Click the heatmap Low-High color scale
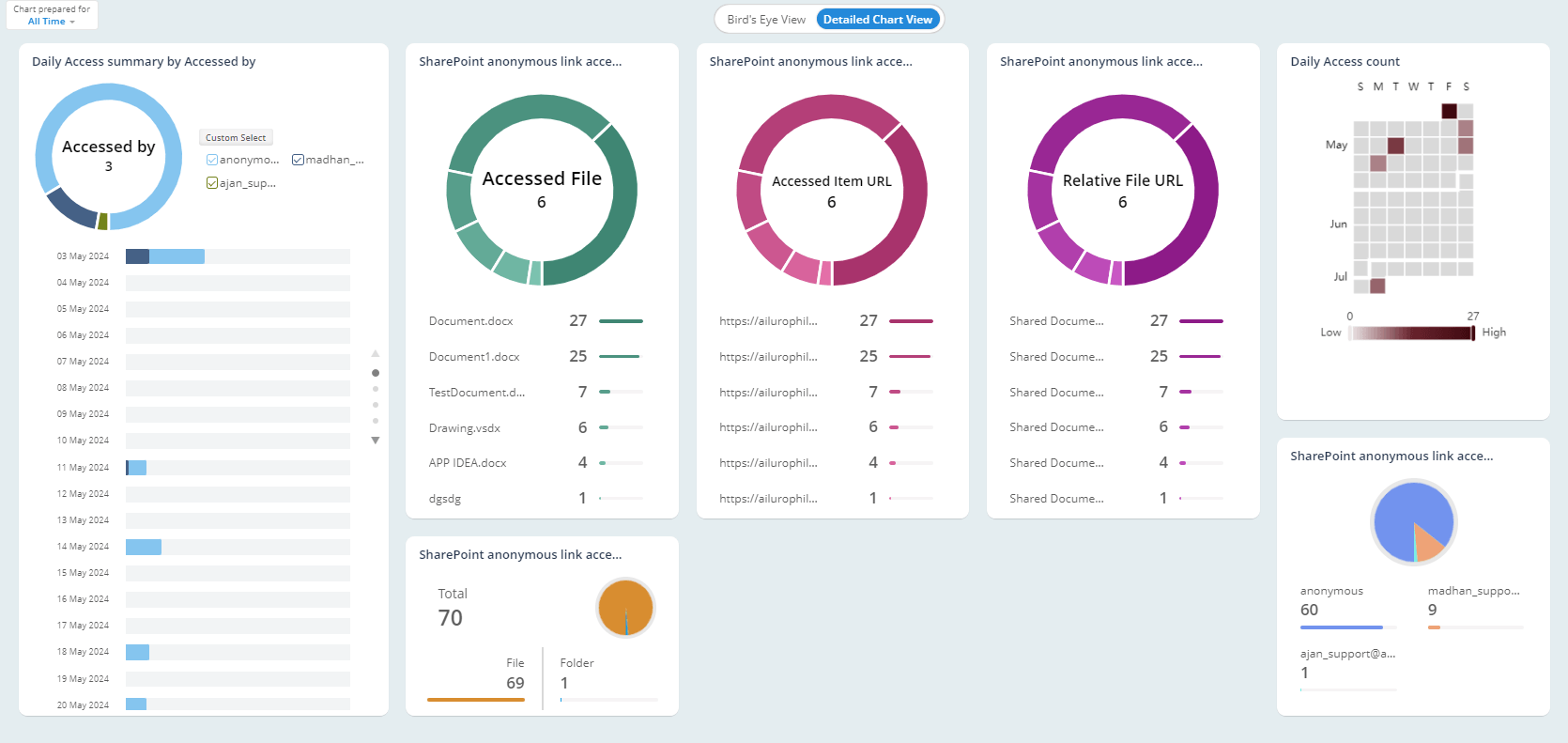This screenshot has width=1568, height=743. tap(1412, 333)
